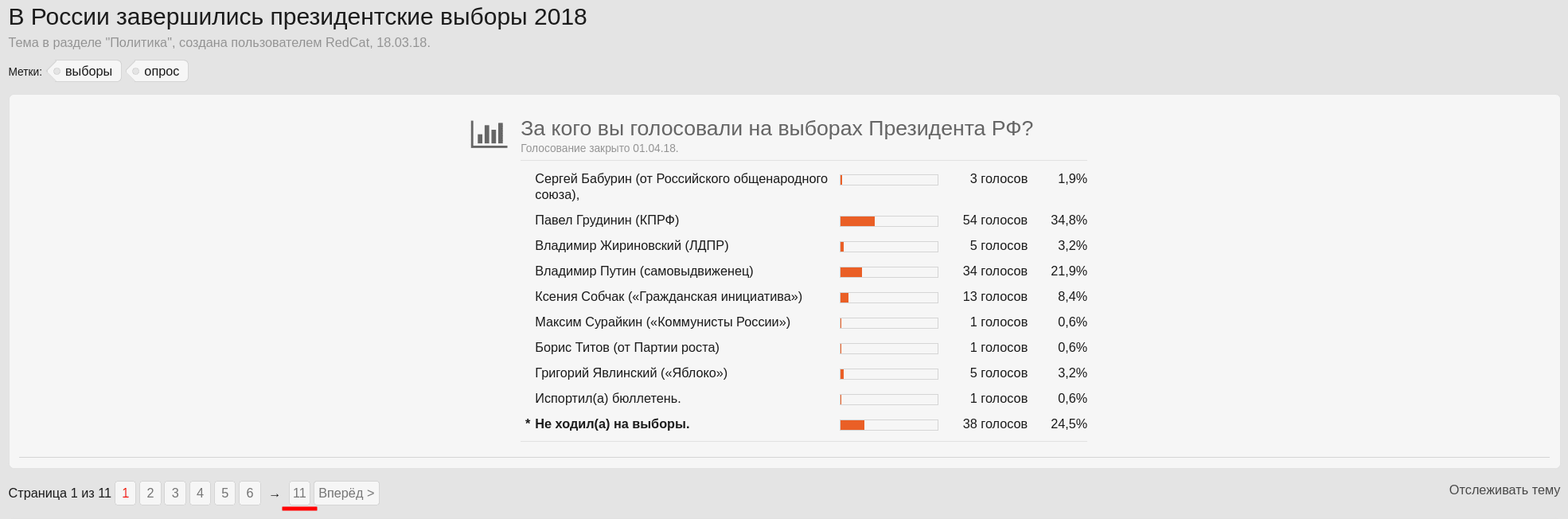The width and height of the screenshot is (1568, 519).
Task: Go to page 5
Action: click(224, 494)
